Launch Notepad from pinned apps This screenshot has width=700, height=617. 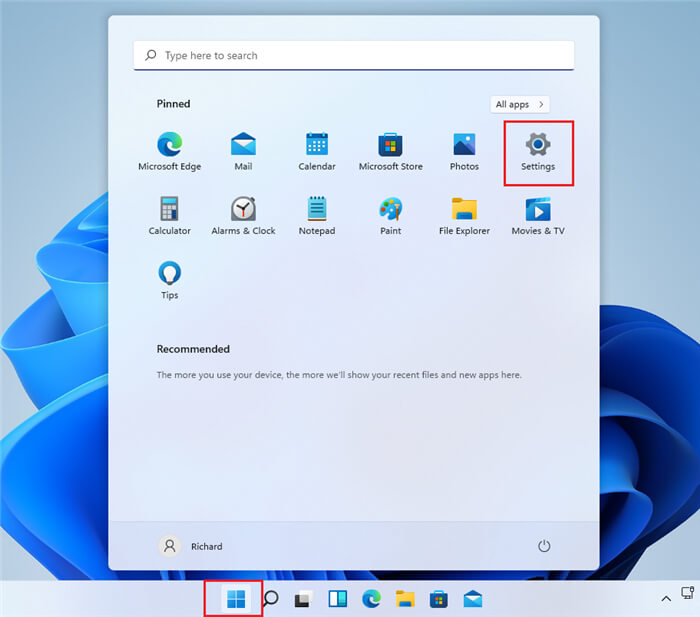pos(317,215)
